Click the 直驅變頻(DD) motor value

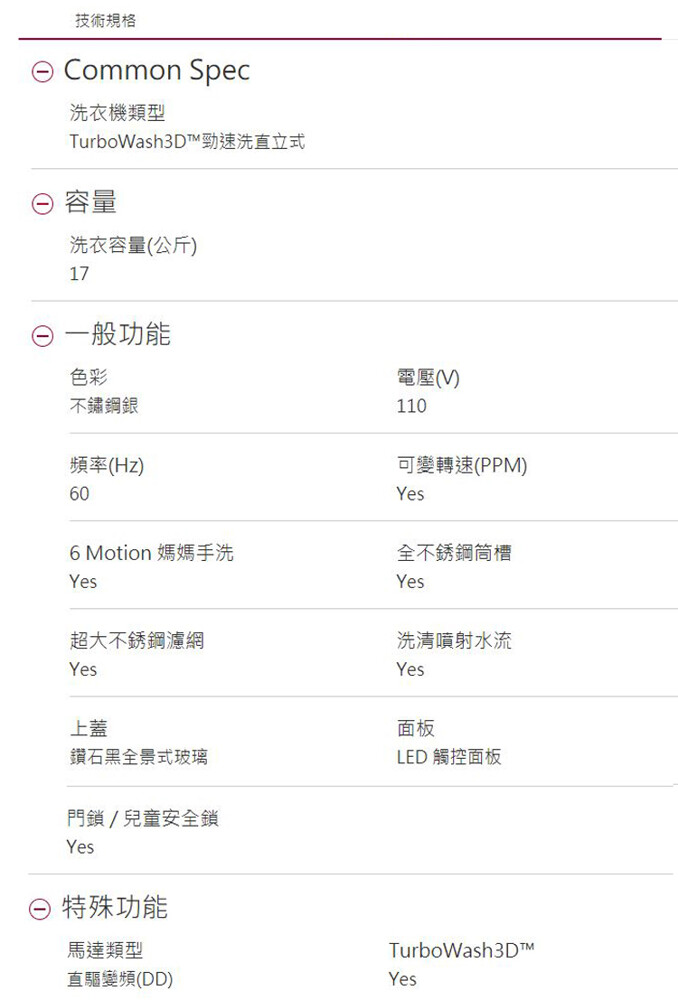pyautogui.click(x=120, y=979)
